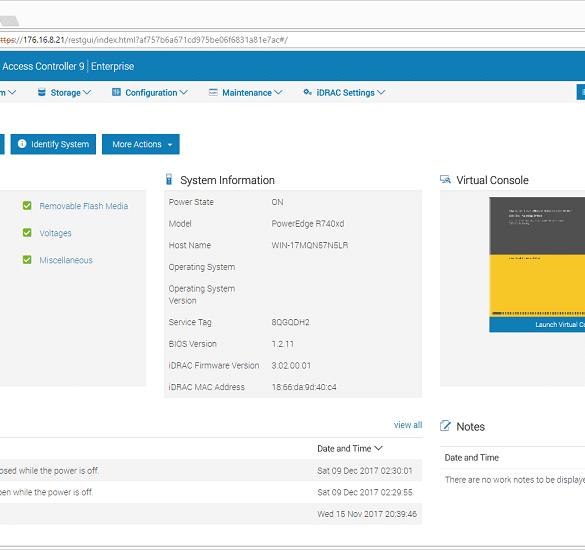The width and height of the screenshot is (585, 550).
Task: Open the Configuration menu
Action: coord(150,93)
